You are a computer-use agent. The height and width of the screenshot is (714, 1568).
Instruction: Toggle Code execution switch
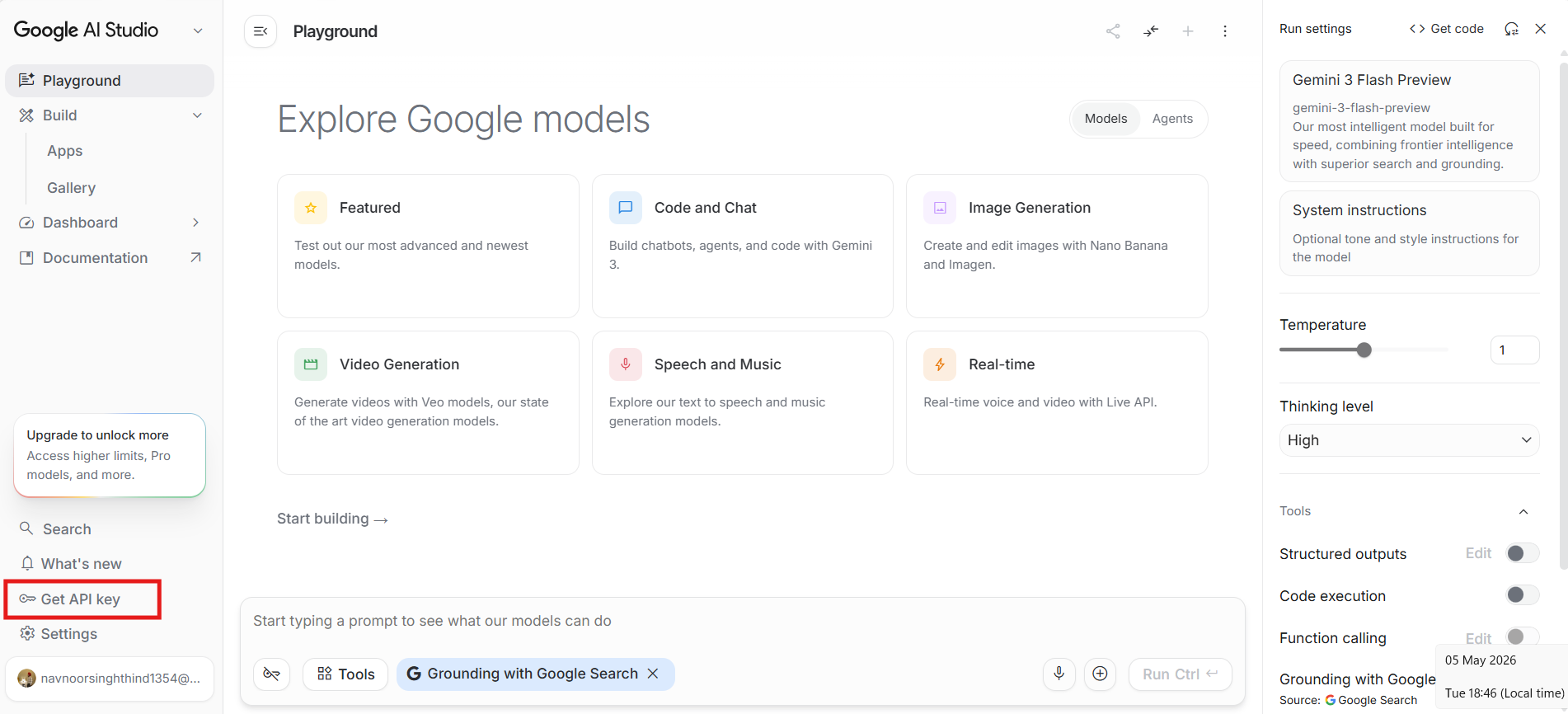click(1523, 594)
